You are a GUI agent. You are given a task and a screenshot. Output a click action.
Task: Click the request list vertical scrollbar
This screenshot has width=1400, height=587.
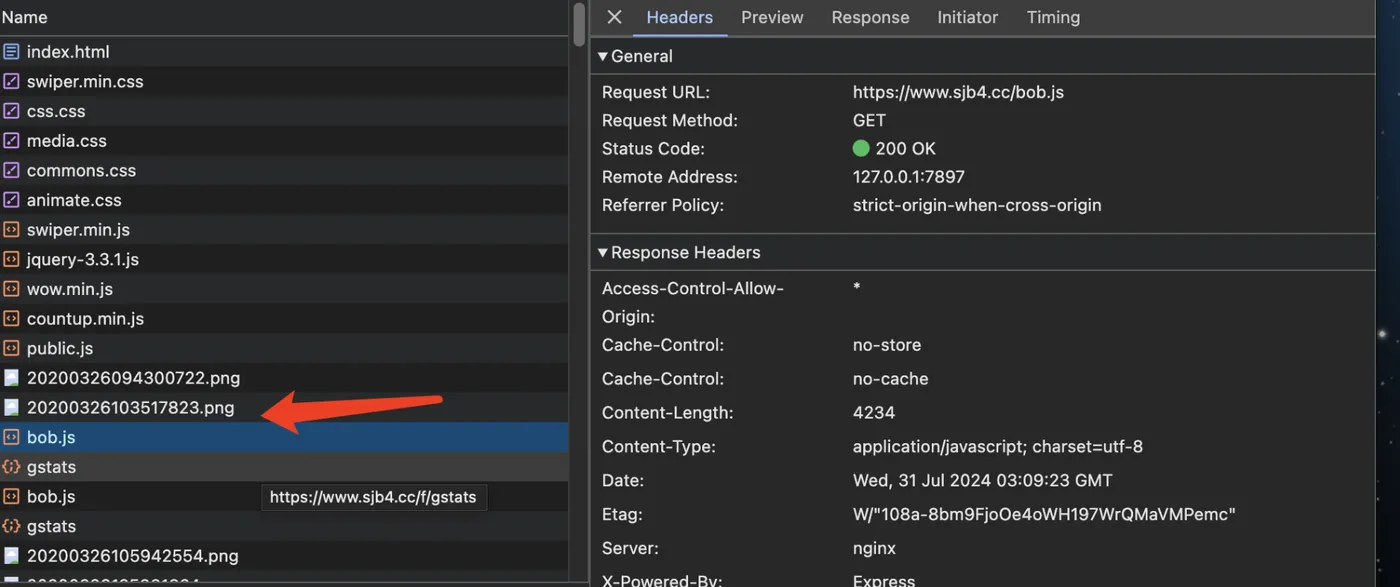578,25
